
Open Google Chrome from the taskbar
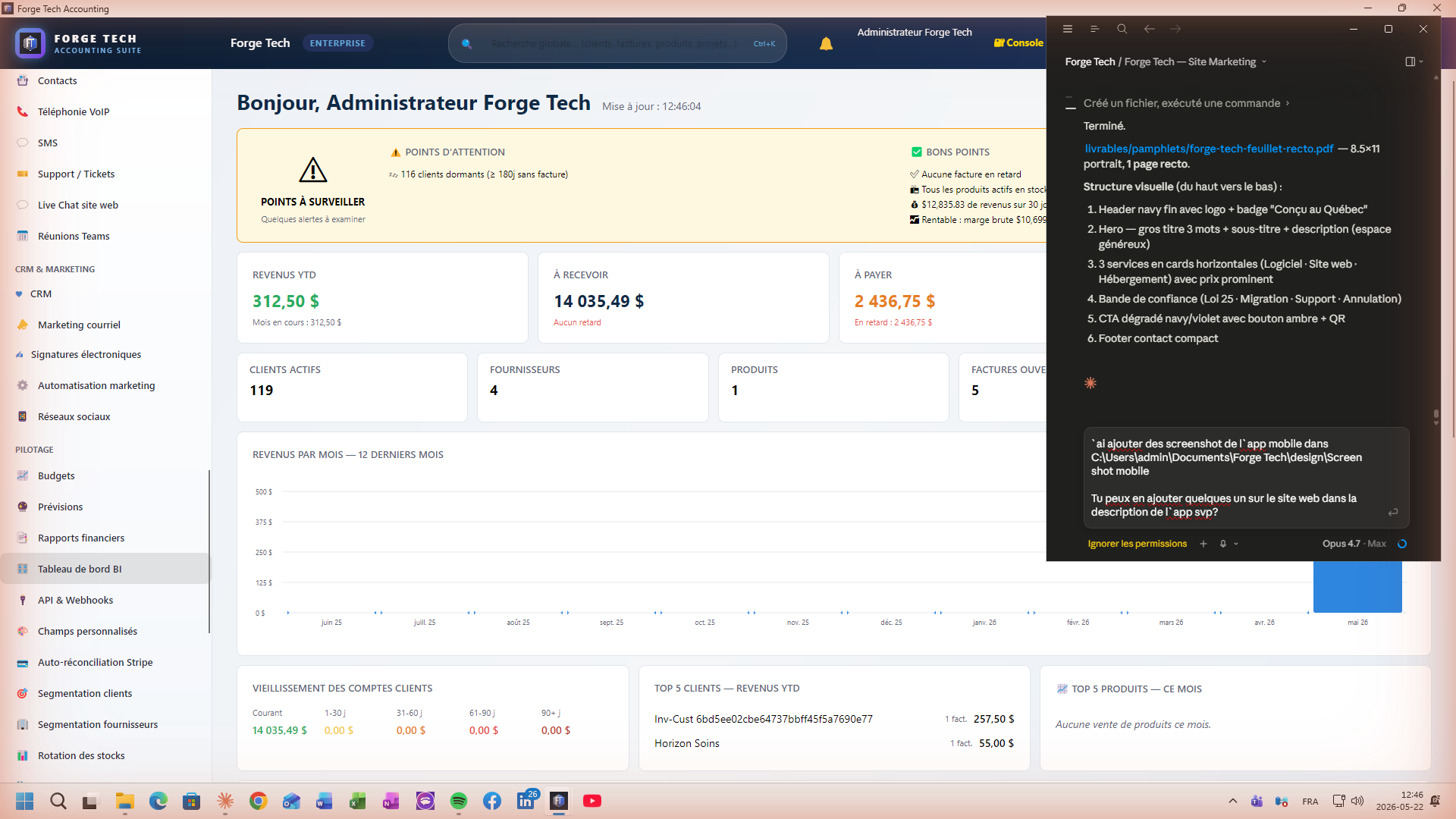coord(259,801)
